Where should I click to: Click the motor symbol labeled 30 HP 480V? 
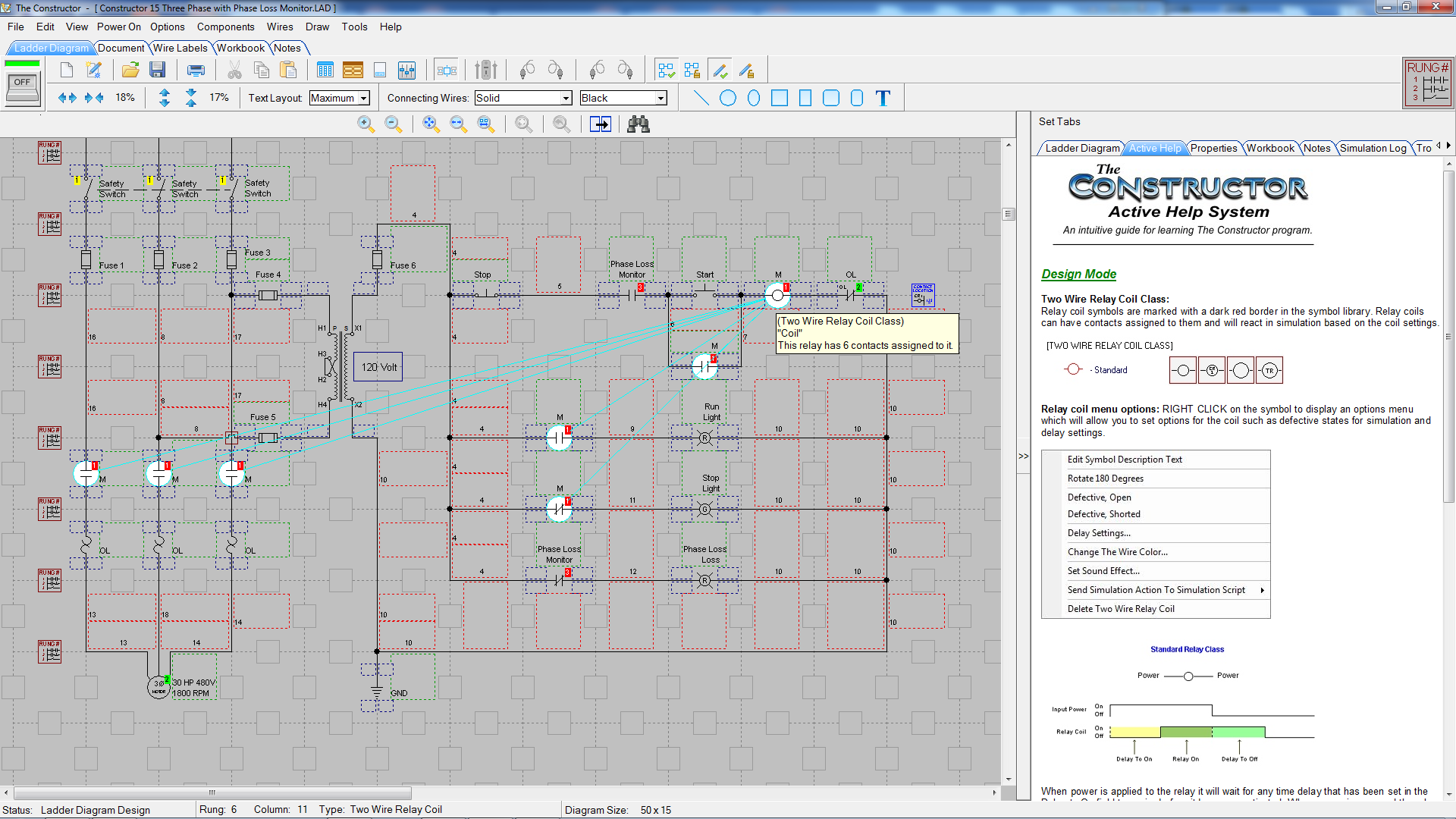click(x=158, y=687)
